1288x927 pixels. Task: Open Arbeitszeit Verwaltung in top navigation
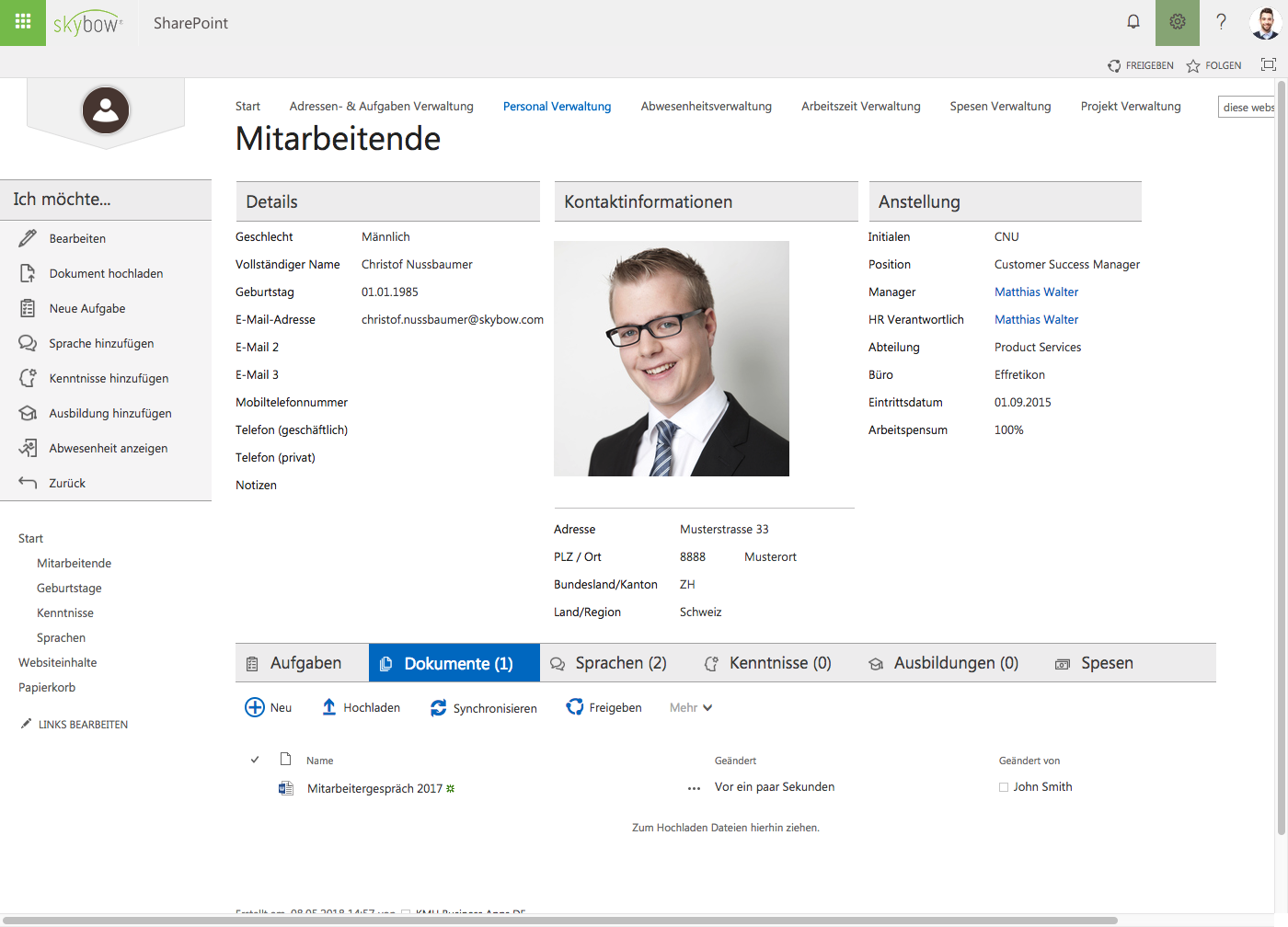[860, 107]
